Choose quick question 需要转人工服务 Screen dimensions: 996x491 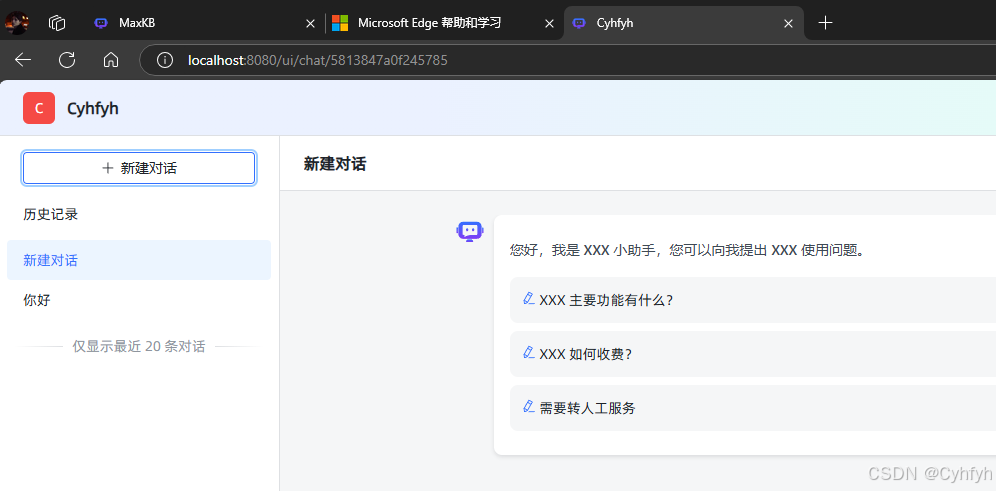click(753, 408)
